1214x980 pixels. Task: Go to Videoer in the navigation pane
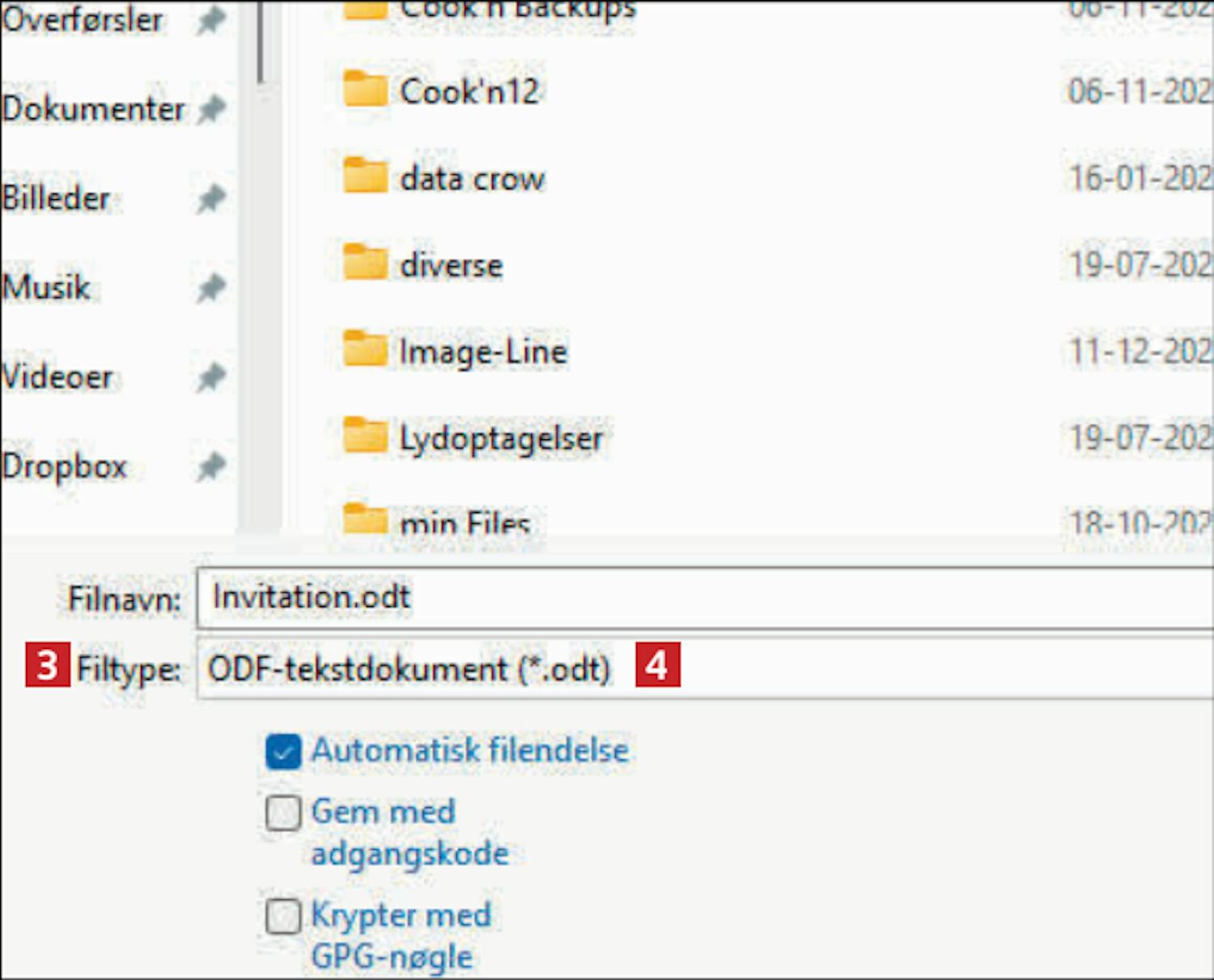[x=58, y=377]
